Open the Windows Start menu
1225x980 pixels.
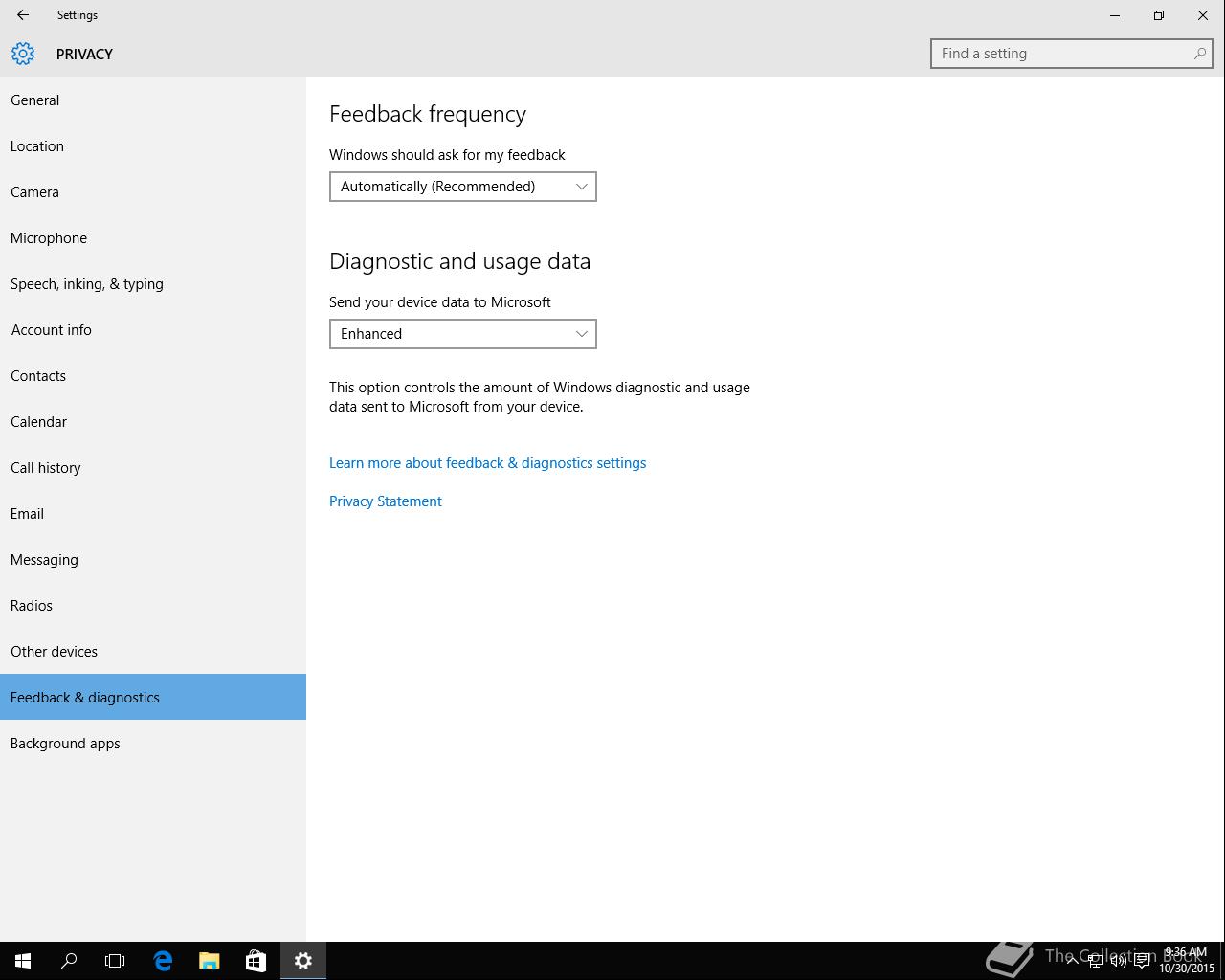pyautogui.click(x=23, y=961)
